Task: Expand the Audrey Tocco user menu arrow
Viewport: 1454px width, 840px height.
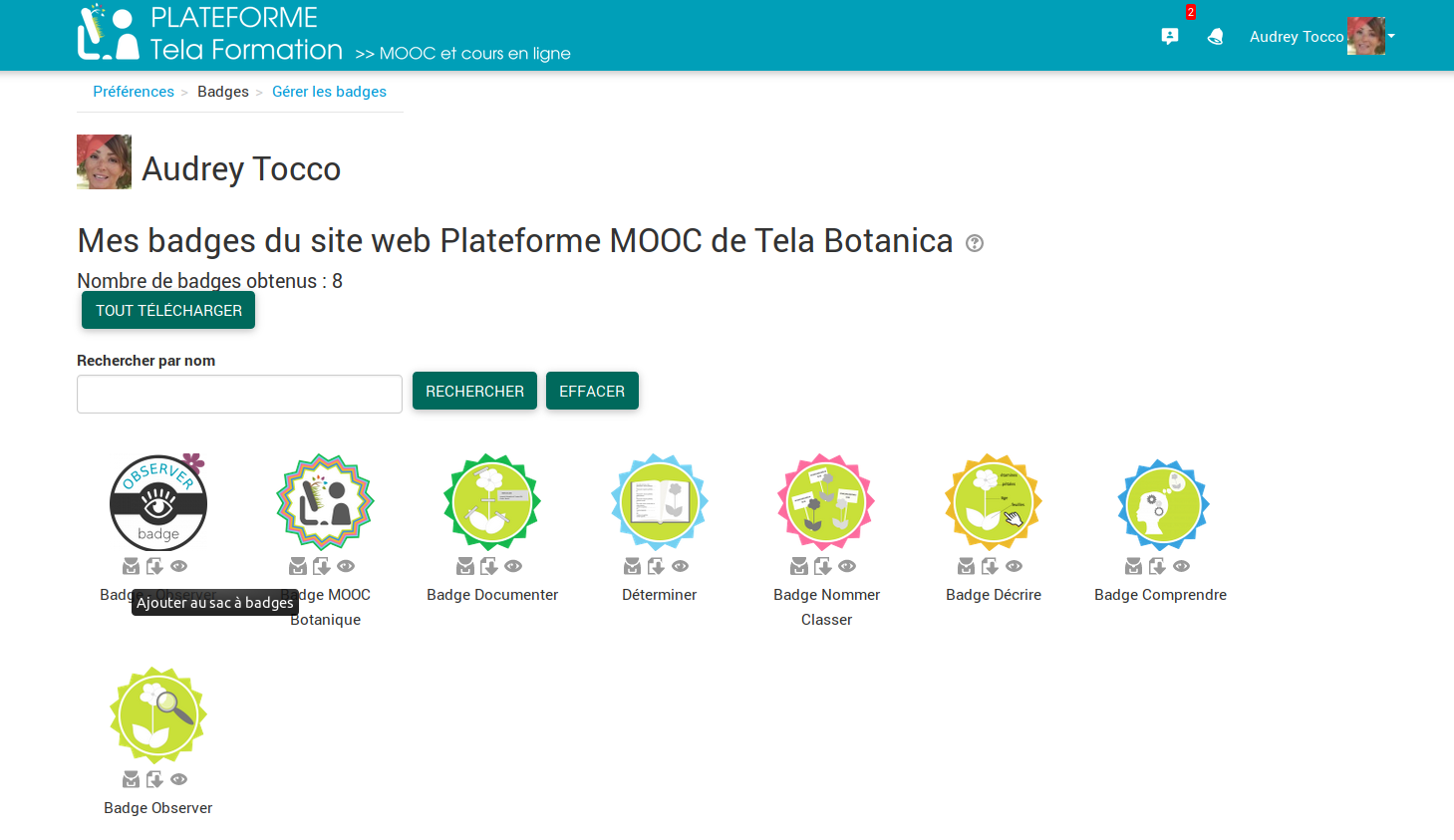Action: (1391, 37)
